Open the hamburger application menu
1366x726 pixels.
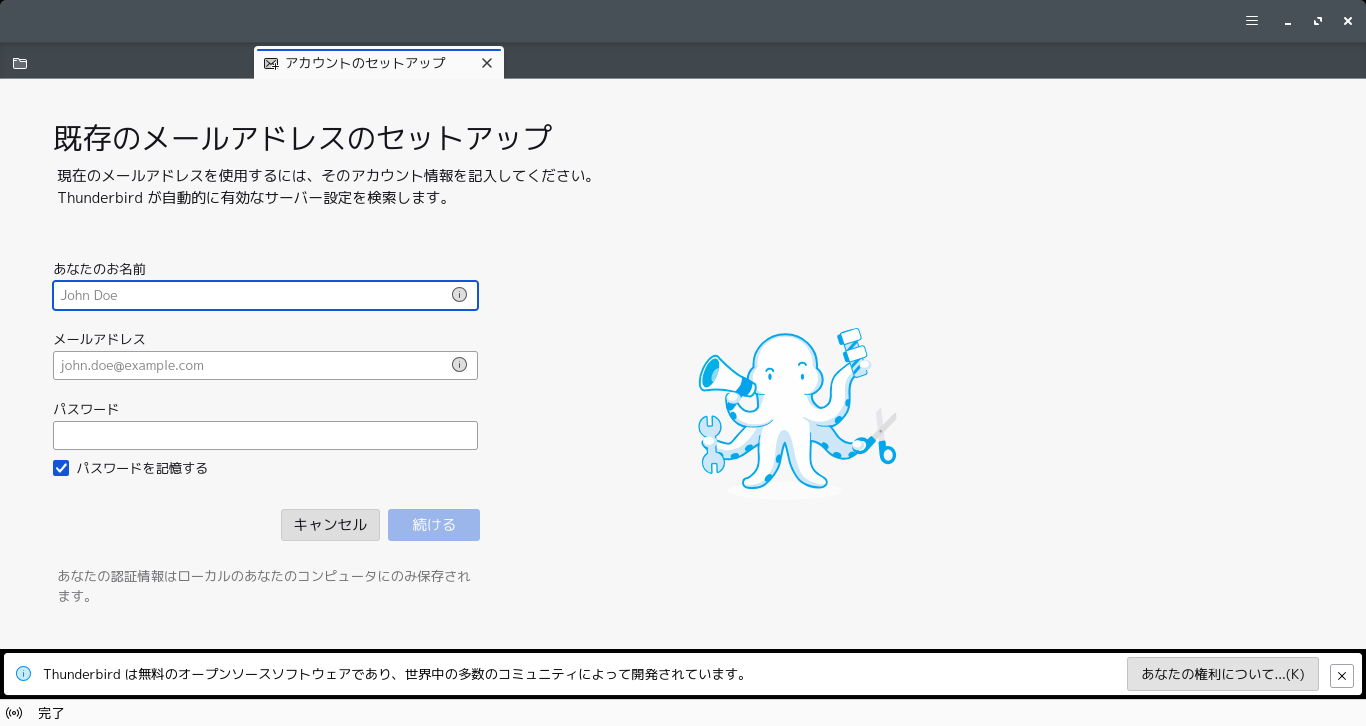point(1252,20)
